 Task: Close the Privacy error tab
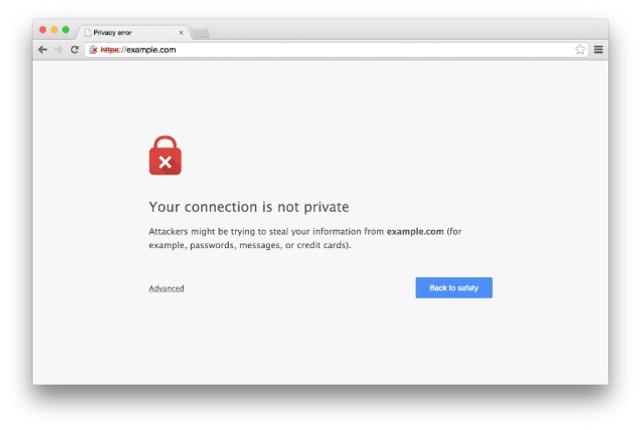pyautogui.click(x=181, y=33)
